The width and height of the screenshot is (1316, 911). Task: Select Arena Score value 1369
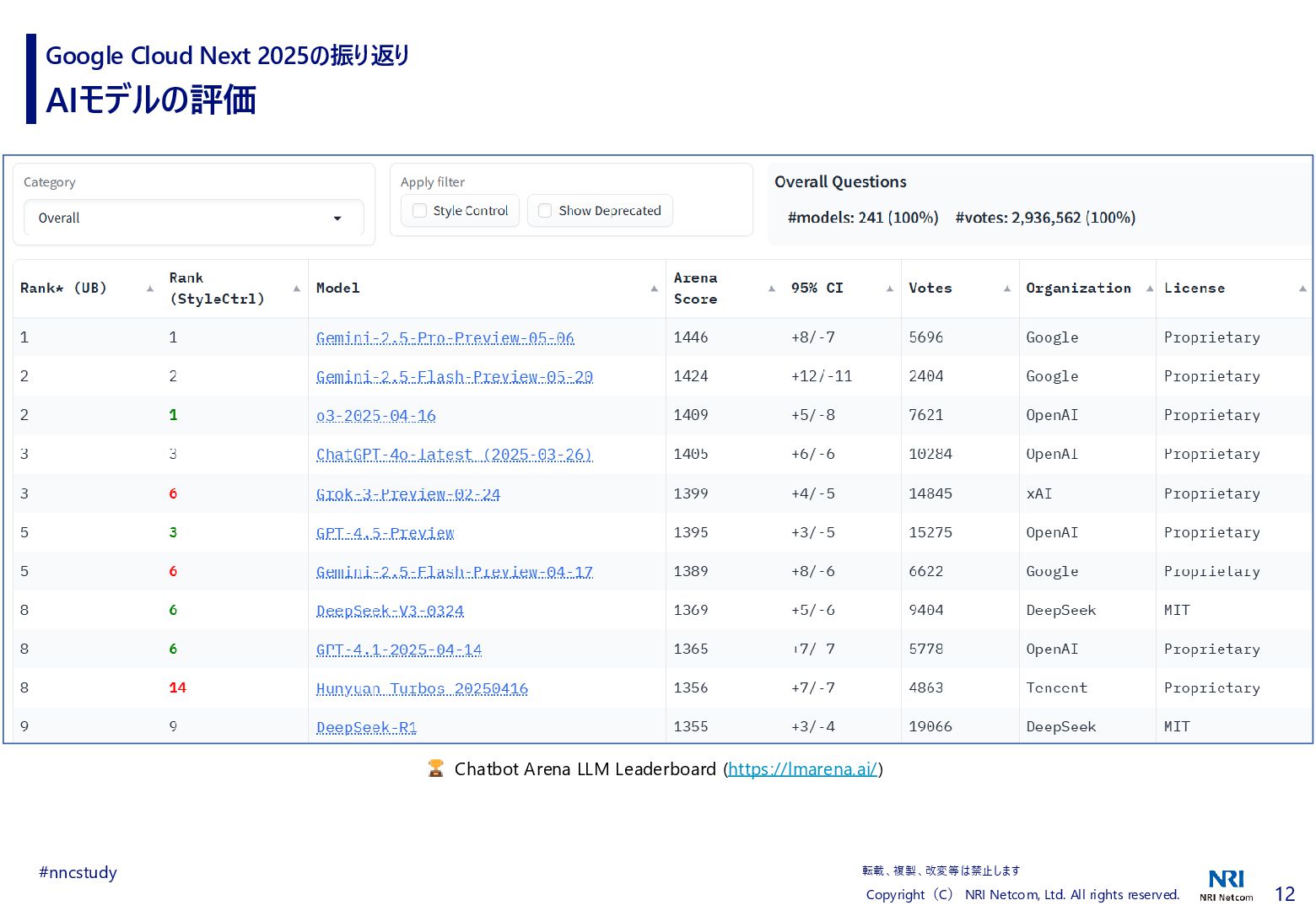[x=691, y=610]
